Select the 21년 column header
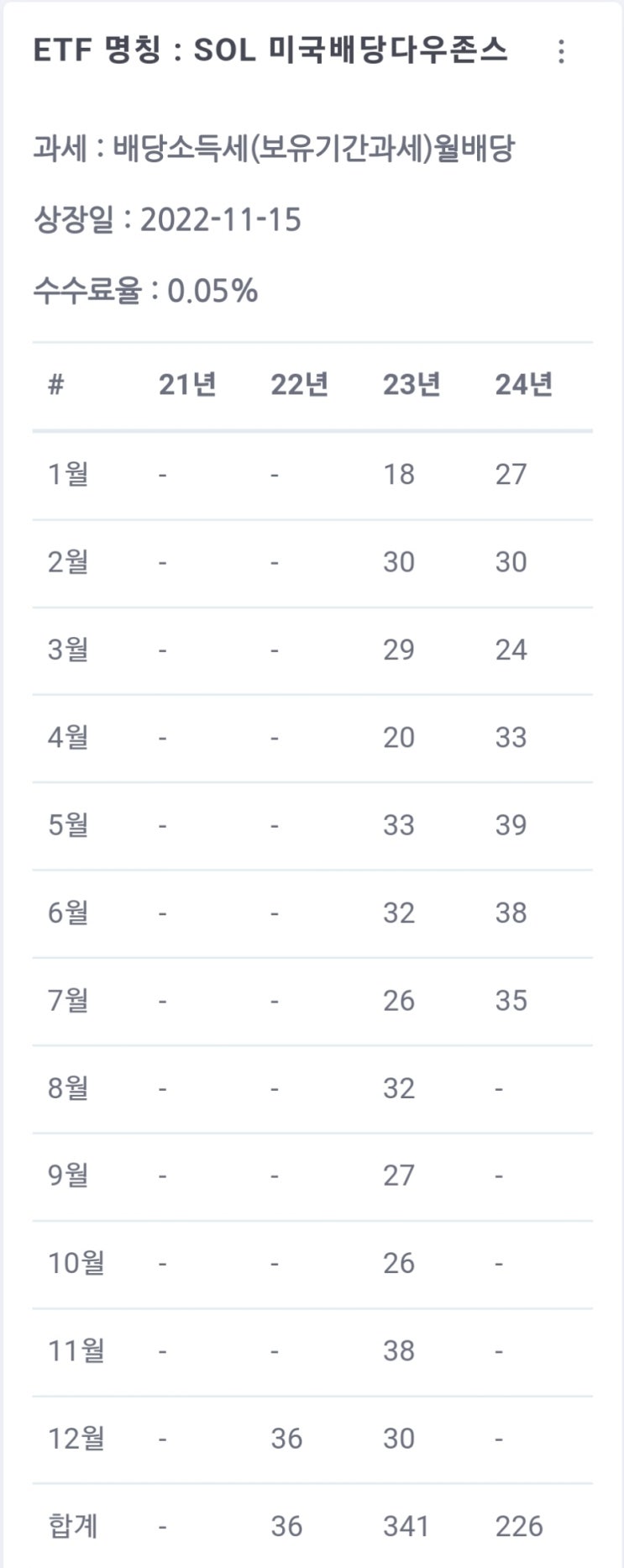624x1568 pixels. [x=186, y=383]
